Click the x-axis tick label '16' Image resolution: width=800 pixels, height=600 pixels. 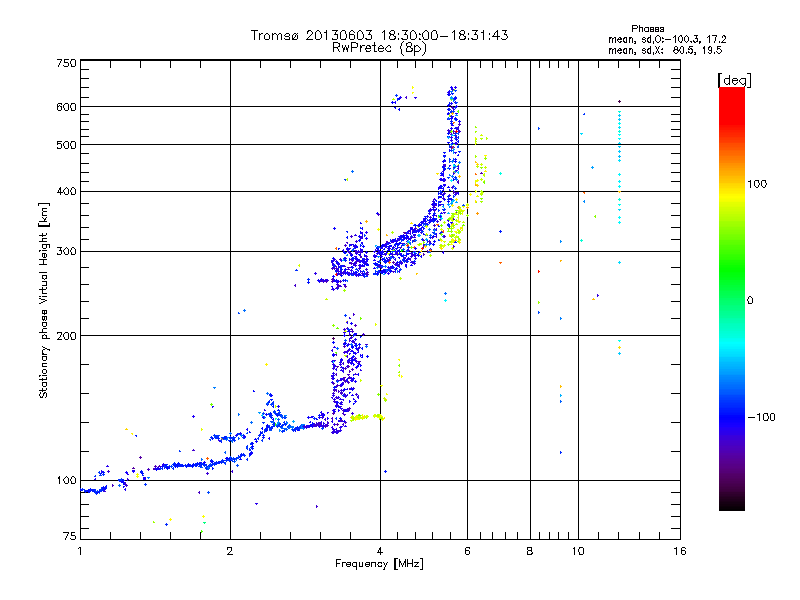pyautogui.click(x=680, y=551)
